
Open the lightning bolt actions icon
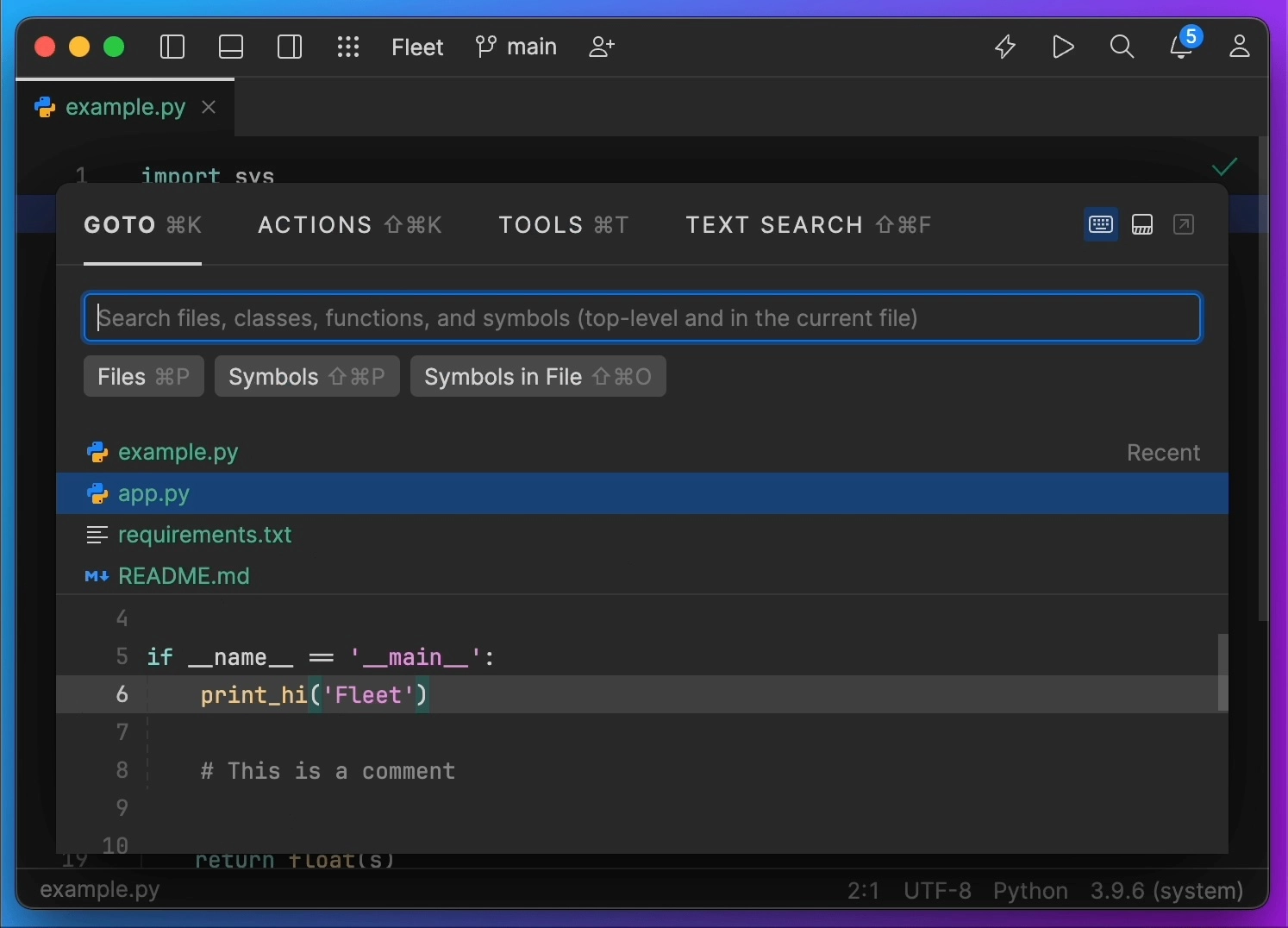tap(1005, 47)
